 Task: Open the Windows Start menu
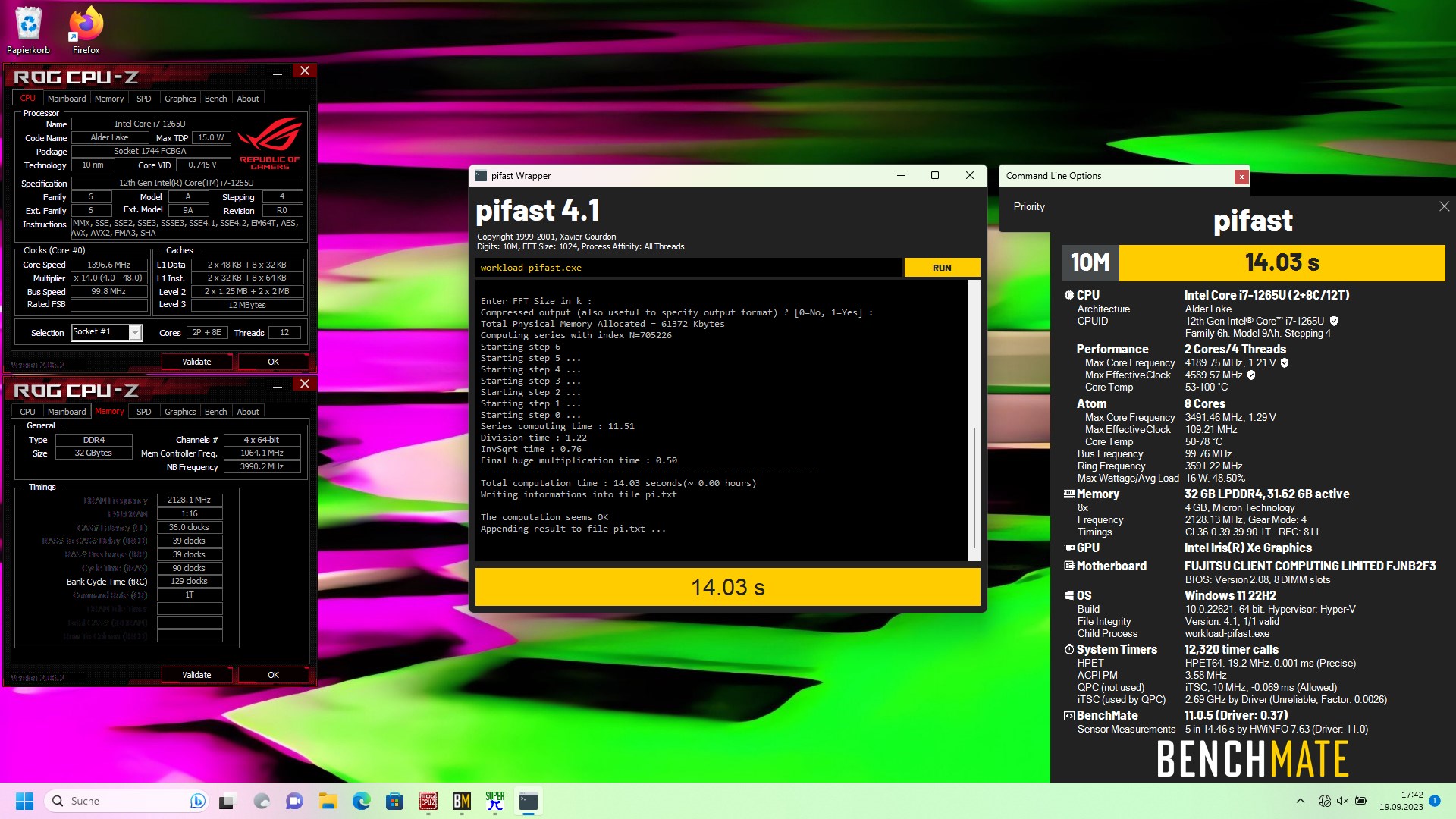24,801
